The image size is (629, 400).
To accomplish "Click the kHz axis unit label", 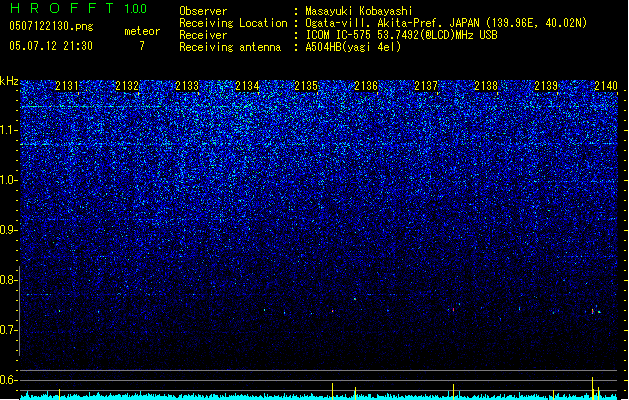I will (9, 81).
